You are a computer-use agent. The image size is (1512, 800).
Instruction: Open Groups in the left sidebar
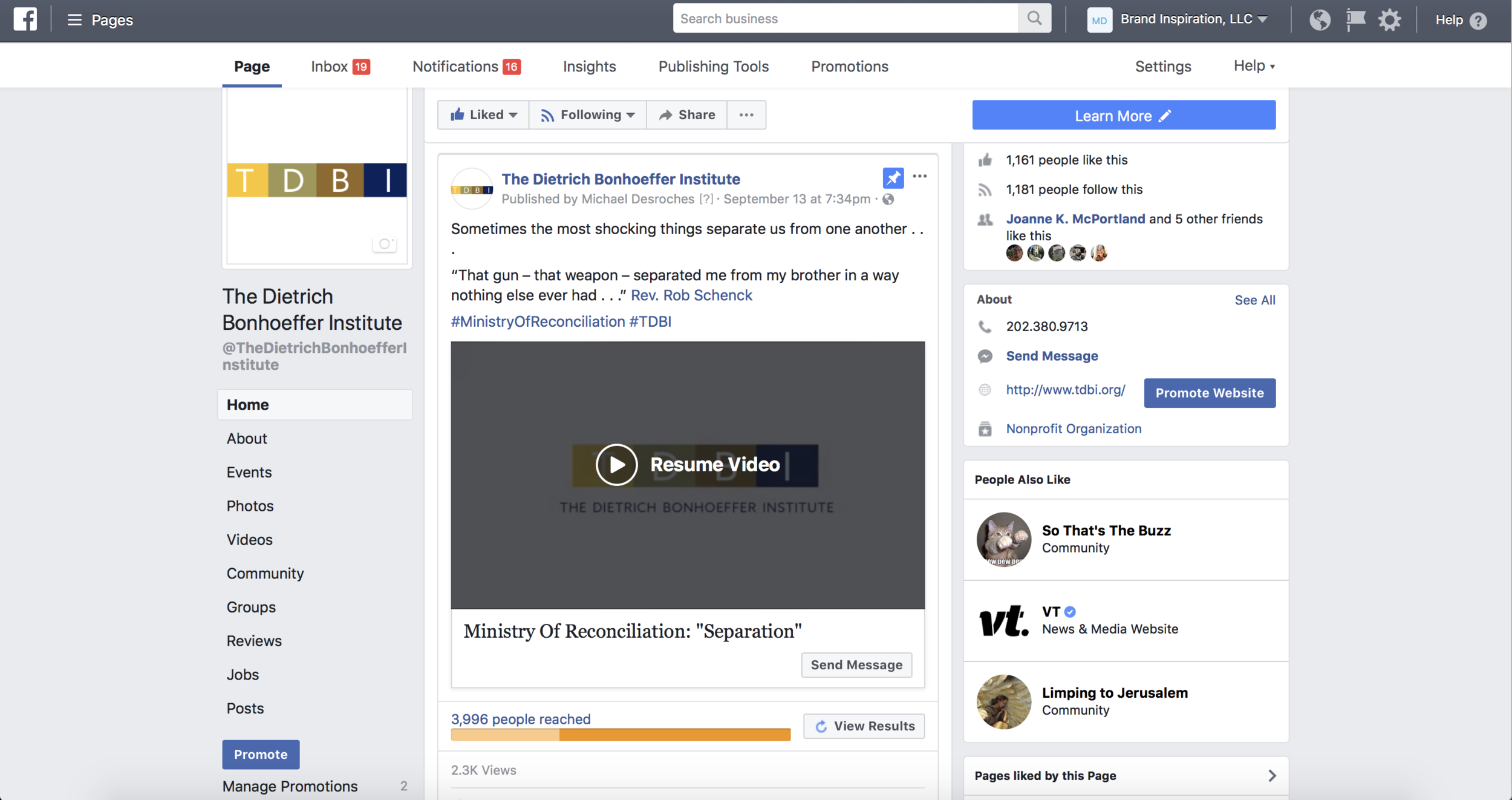tap(251, 608)
